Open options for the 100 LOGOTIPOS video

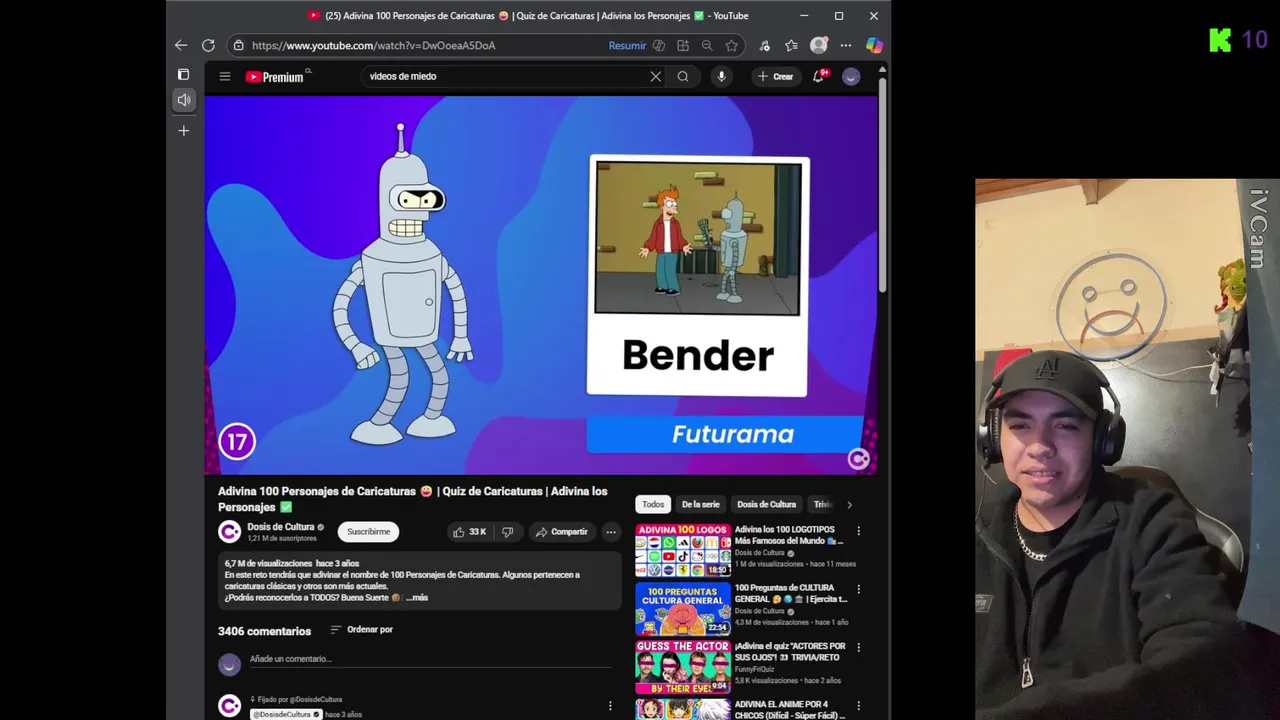point(858,531)
